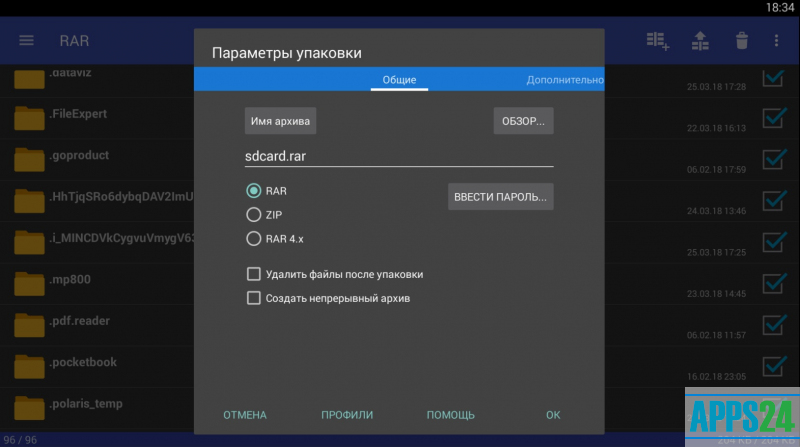Select the .dataviz folder icon
The width and height of the screenshot is (800, 447).
[x=29, y=78]
